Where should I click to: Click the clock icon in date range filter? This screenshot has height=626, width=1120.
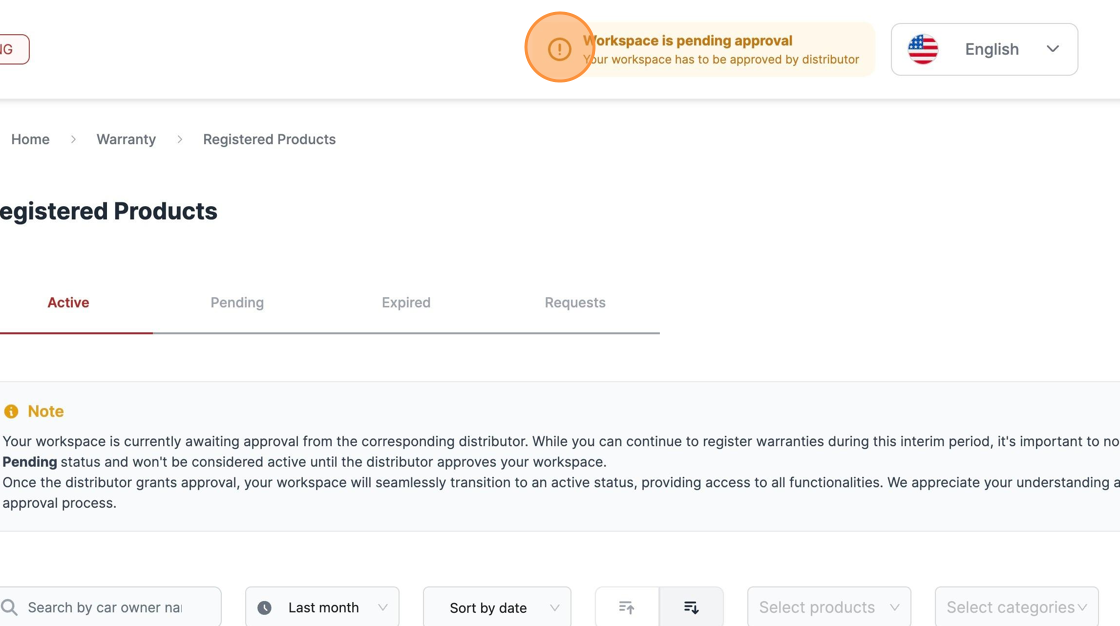264,607
